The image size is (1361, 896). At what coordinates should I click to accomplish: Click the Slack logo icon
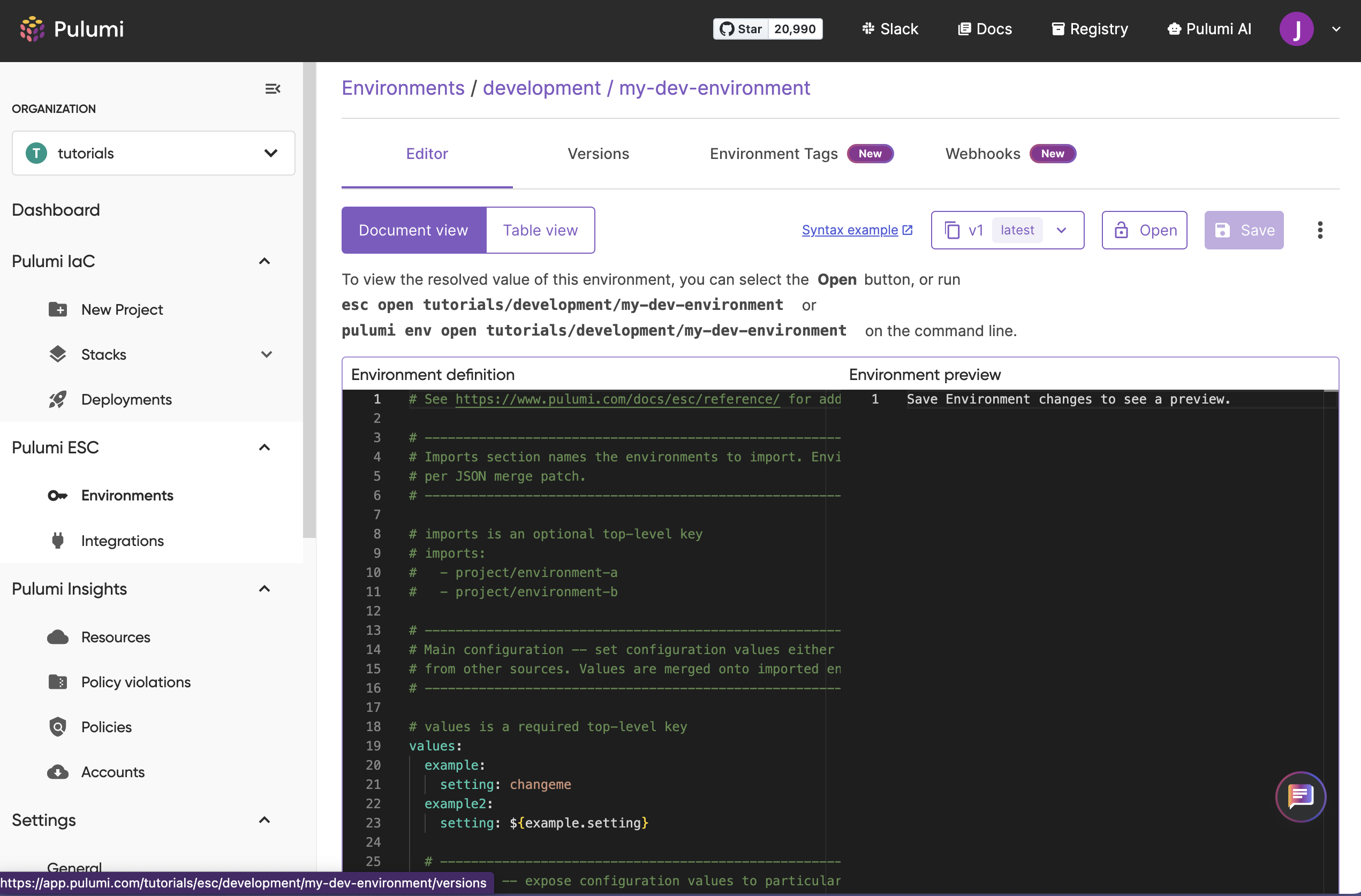(x=868, y=28)
